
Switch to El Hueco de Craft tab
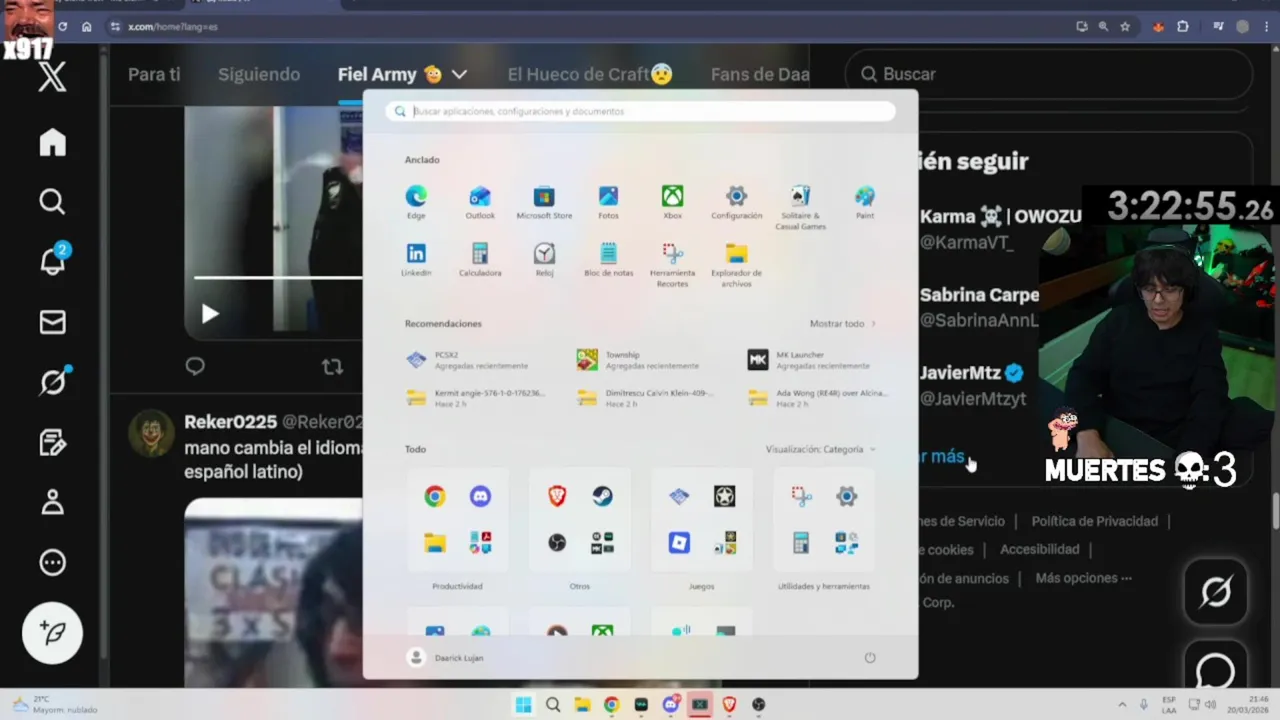590,74
